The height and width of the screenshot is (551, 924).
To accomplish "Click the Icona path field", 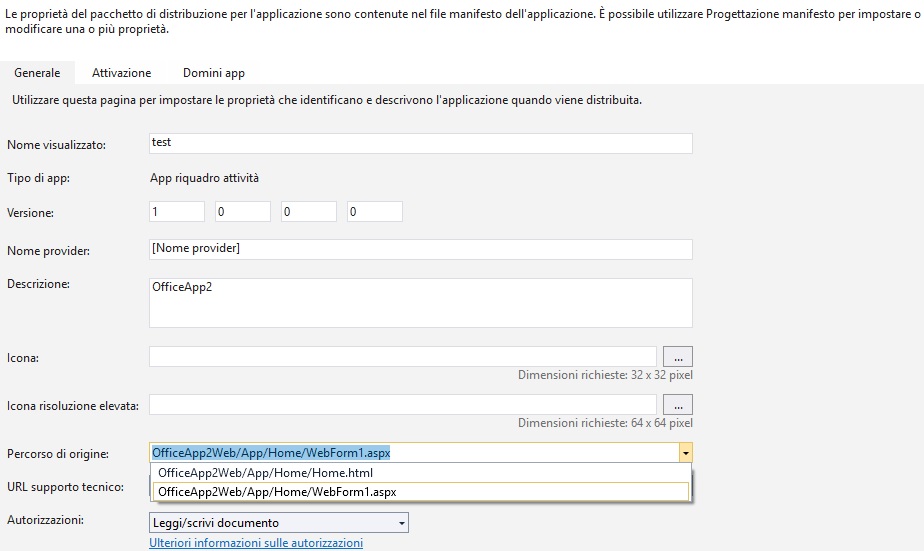I will click(402, 357).
